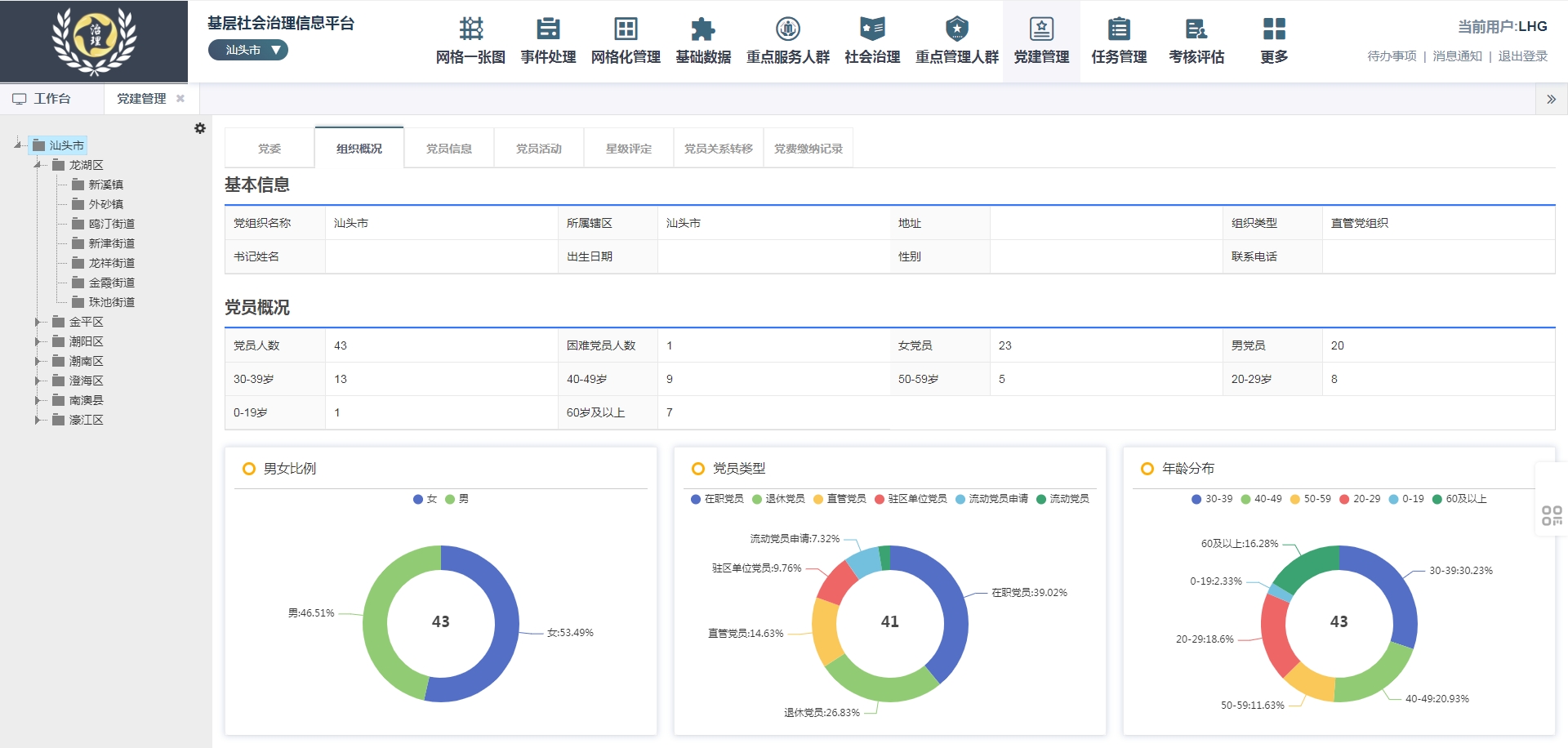Click 女:53.49% chart label
Viewport: 1568px width, 748px height.
[x=570, y=633]
